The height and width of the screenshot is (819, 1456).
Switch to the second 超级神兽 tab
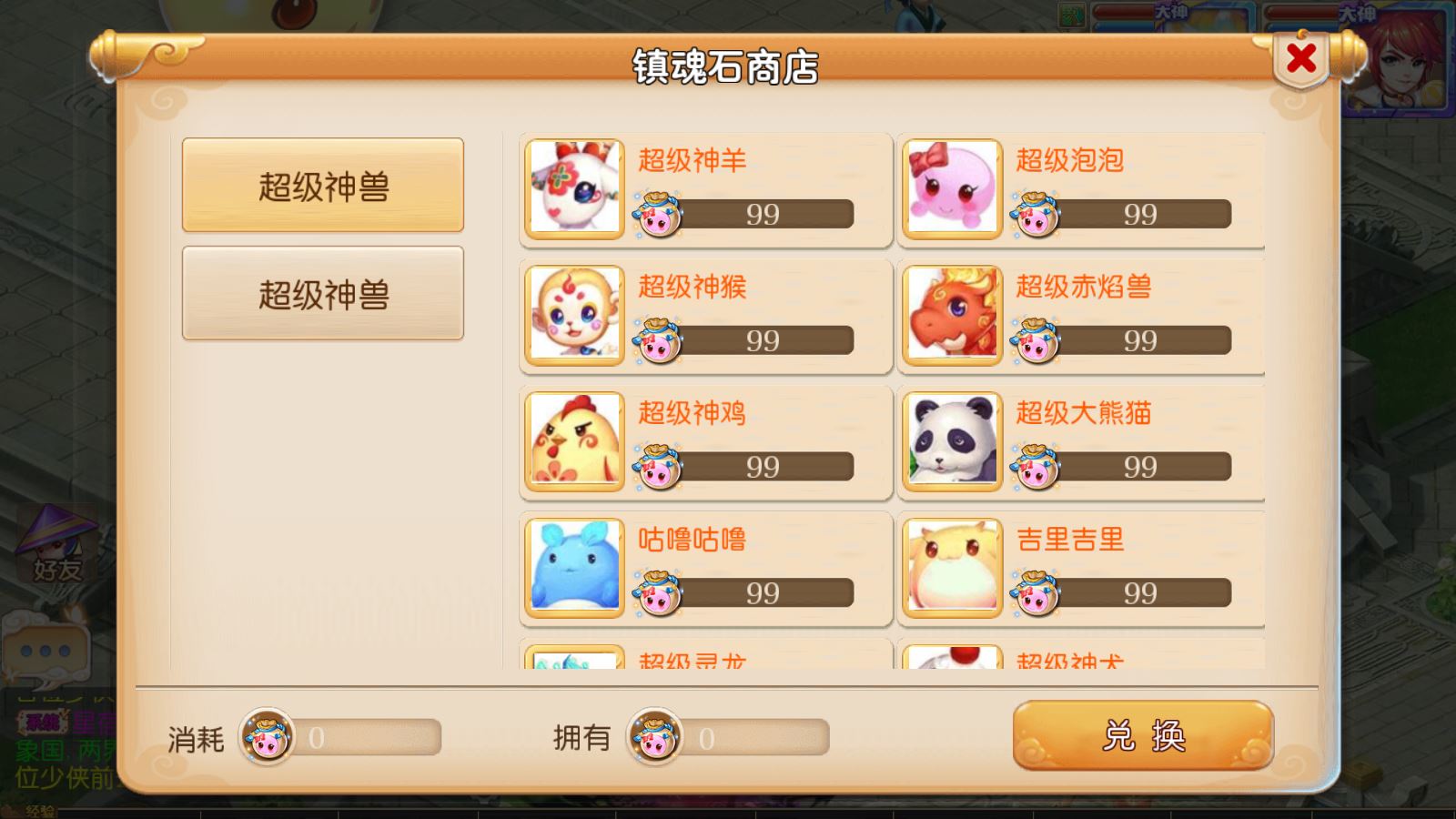point(323,293)
